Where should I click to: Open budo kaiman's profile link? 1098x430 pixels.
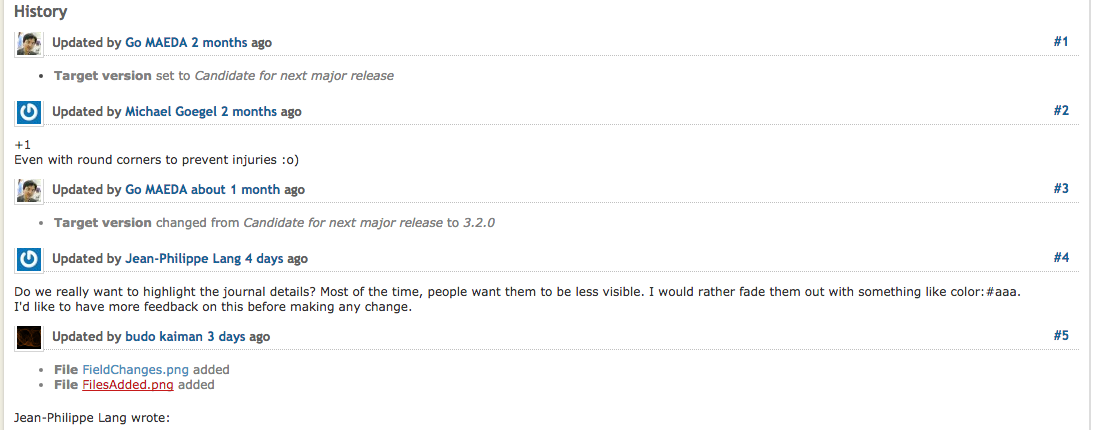click(165, 337)
